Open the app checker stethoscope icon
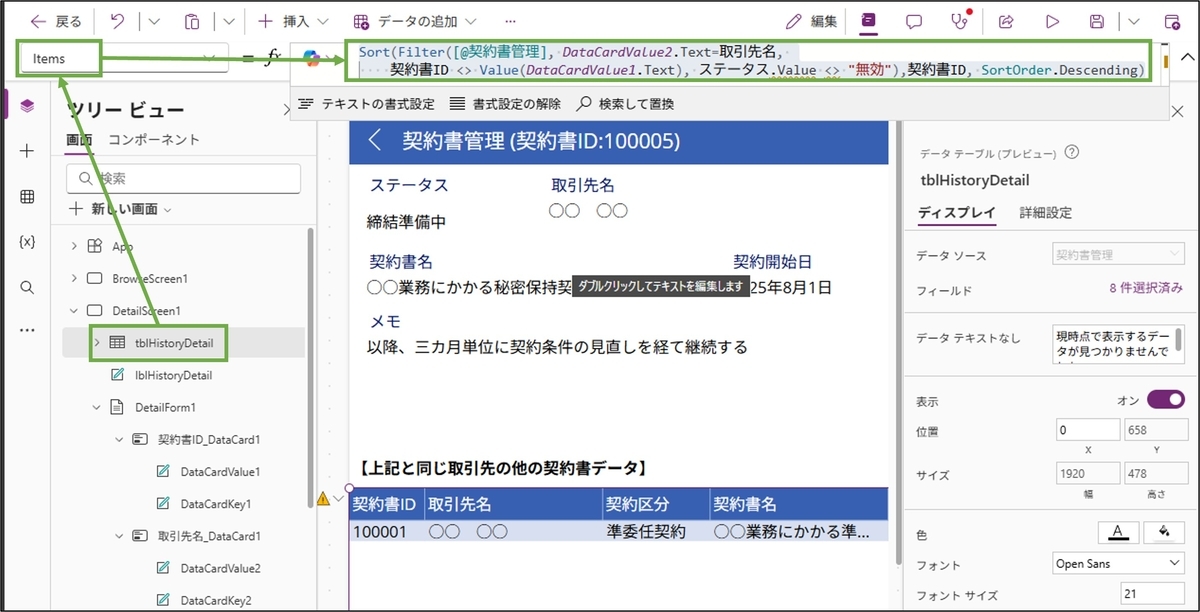The image size is (1200, 612). coord(961,20)
